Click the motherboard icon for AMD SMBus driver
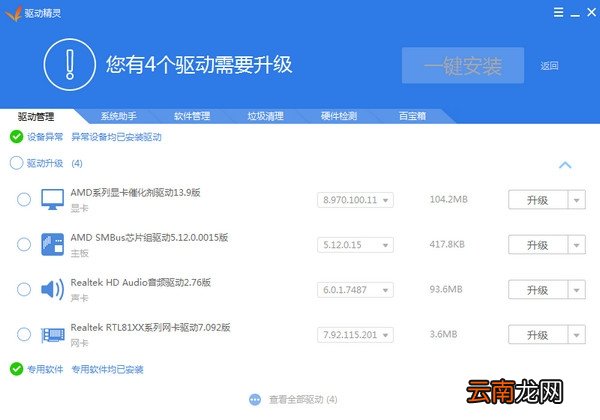 point(52,244)
